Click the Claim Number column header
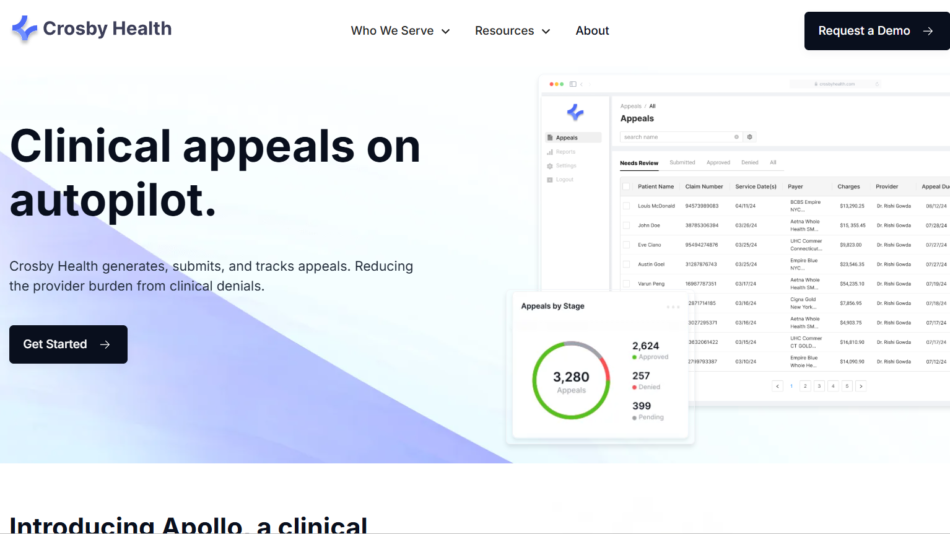This screenshot has height=534, width=950. pos(704,187)
